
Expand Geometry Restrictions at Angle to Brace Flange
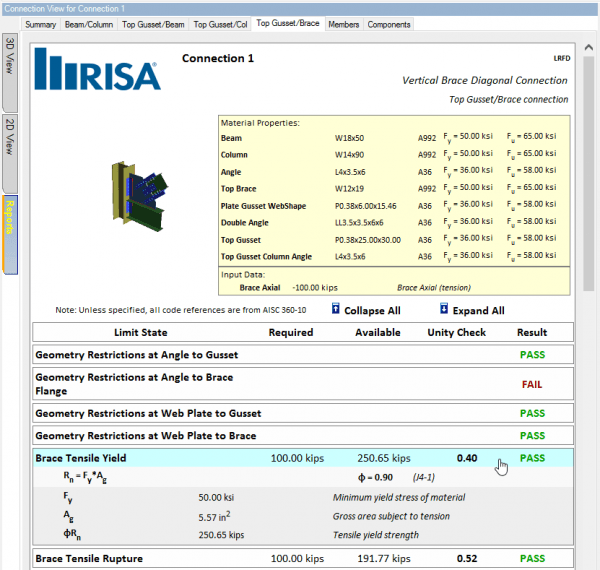[x=133, y=384]
